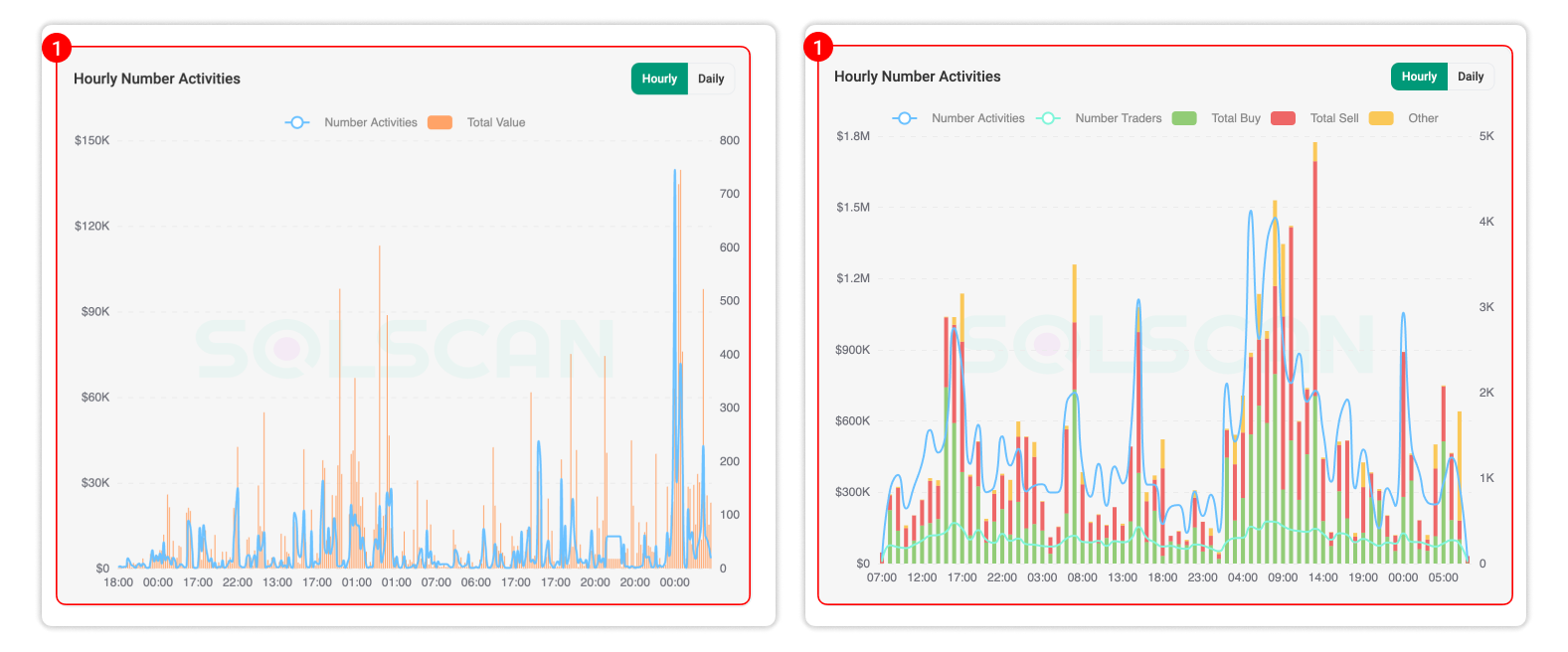This screenshot has height=652, width=1568.
Task: Click the Number Activities line marker in left chart legend
Action: pos(297,122)
